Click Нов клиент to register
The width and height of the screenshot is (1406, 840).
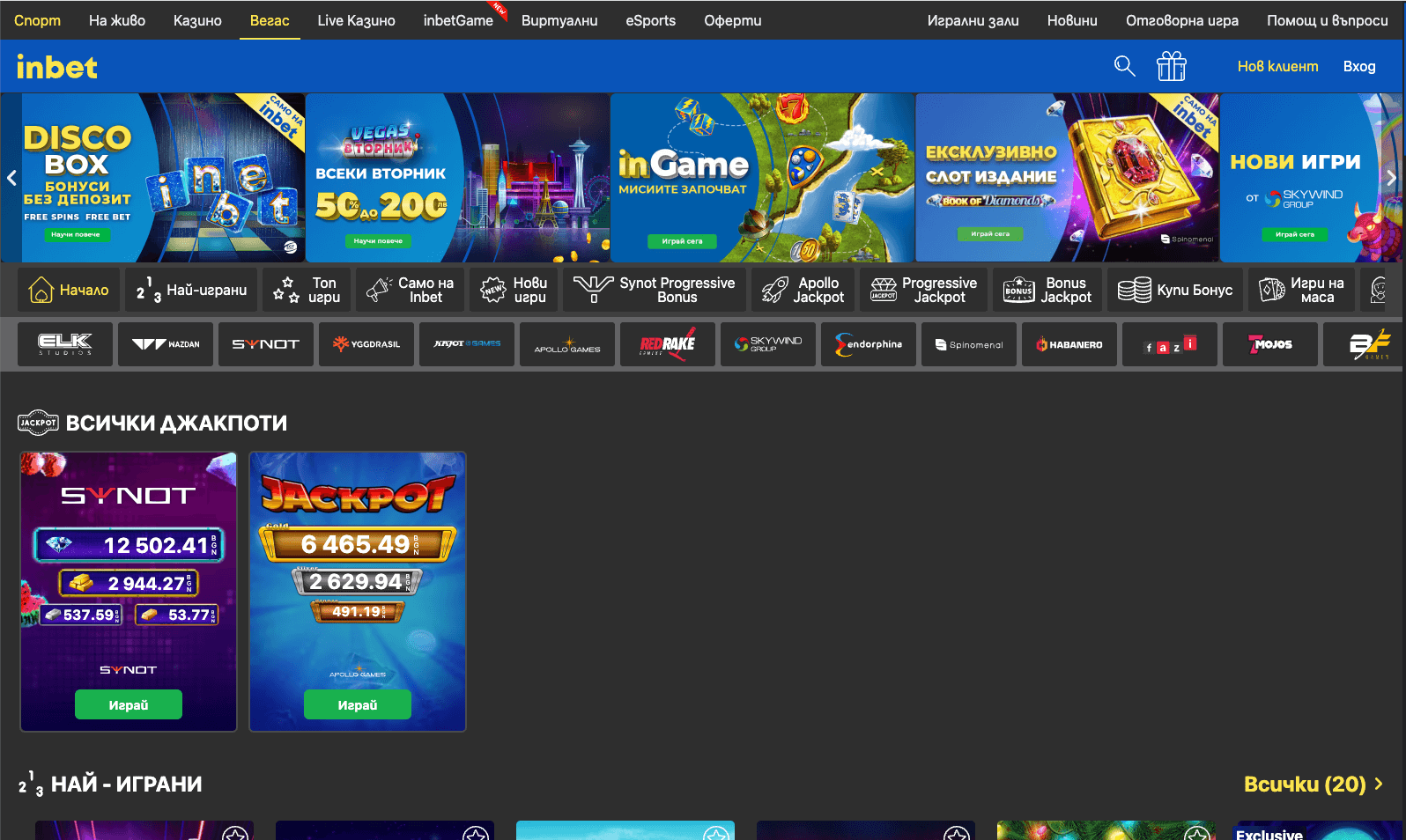tap(1277, 66)
